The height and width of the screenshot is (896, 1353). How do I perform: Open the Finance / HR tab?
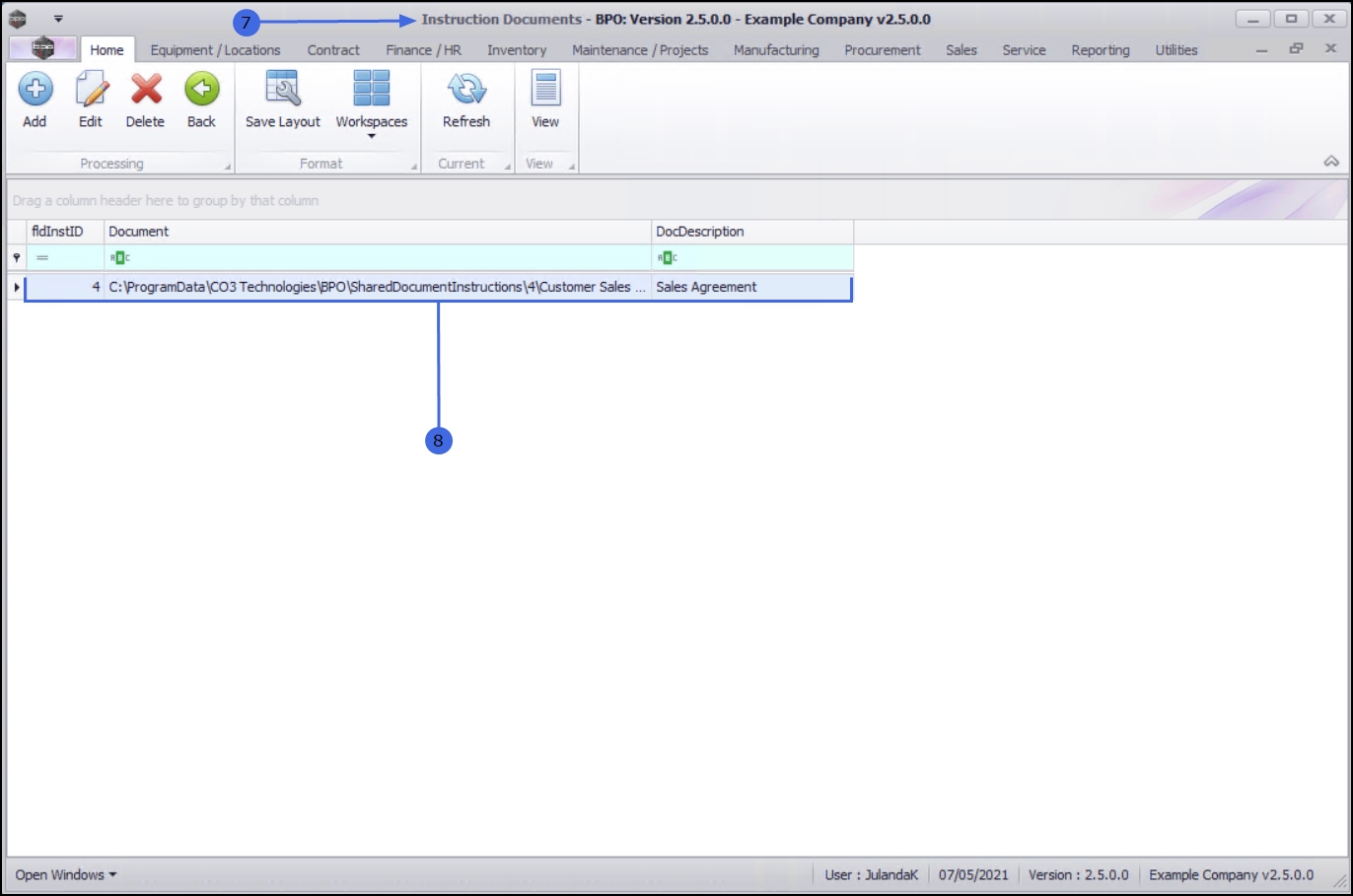(x=423, y=50)
